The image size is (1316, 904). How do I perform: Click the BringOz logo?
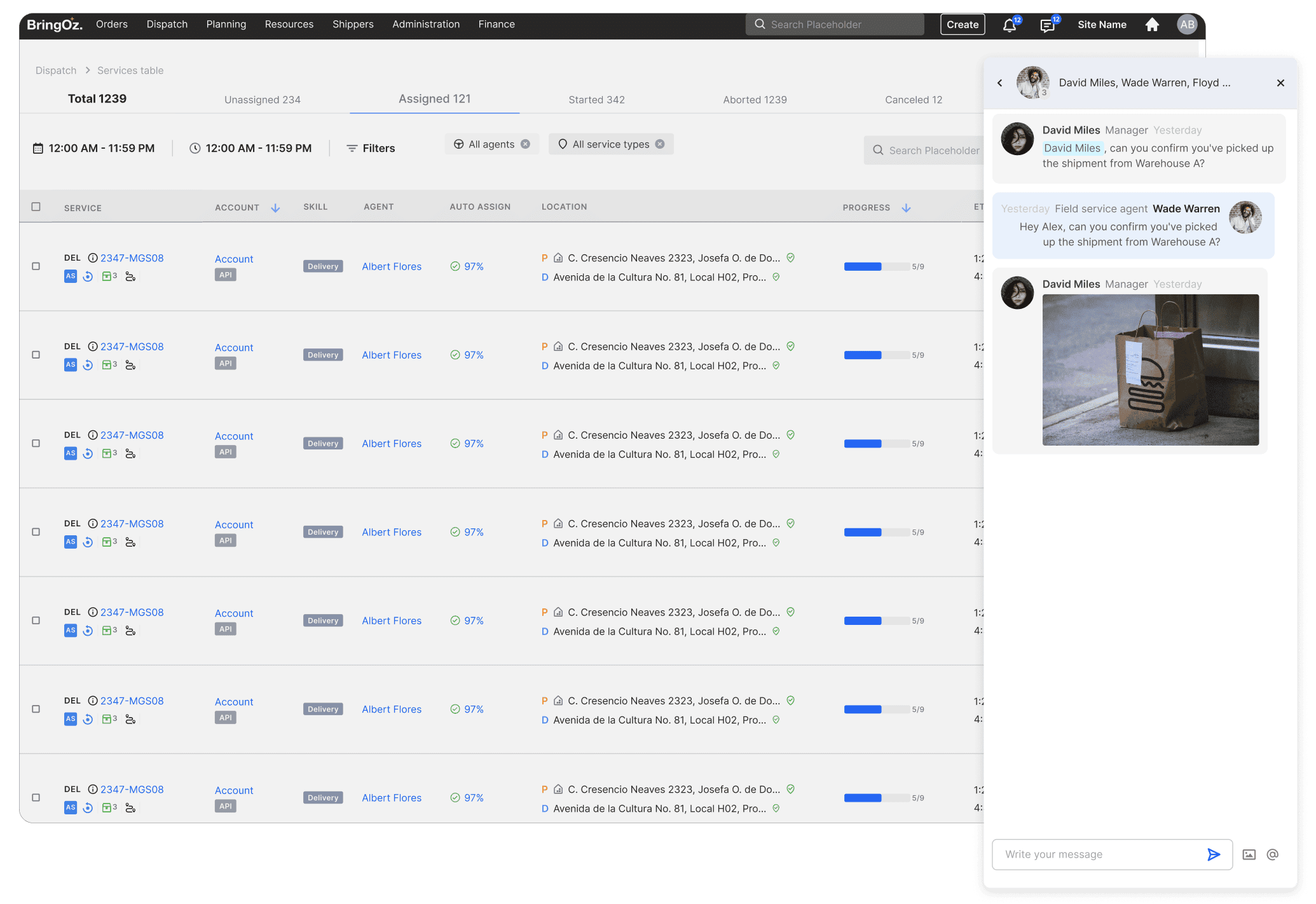coord(55,25)
